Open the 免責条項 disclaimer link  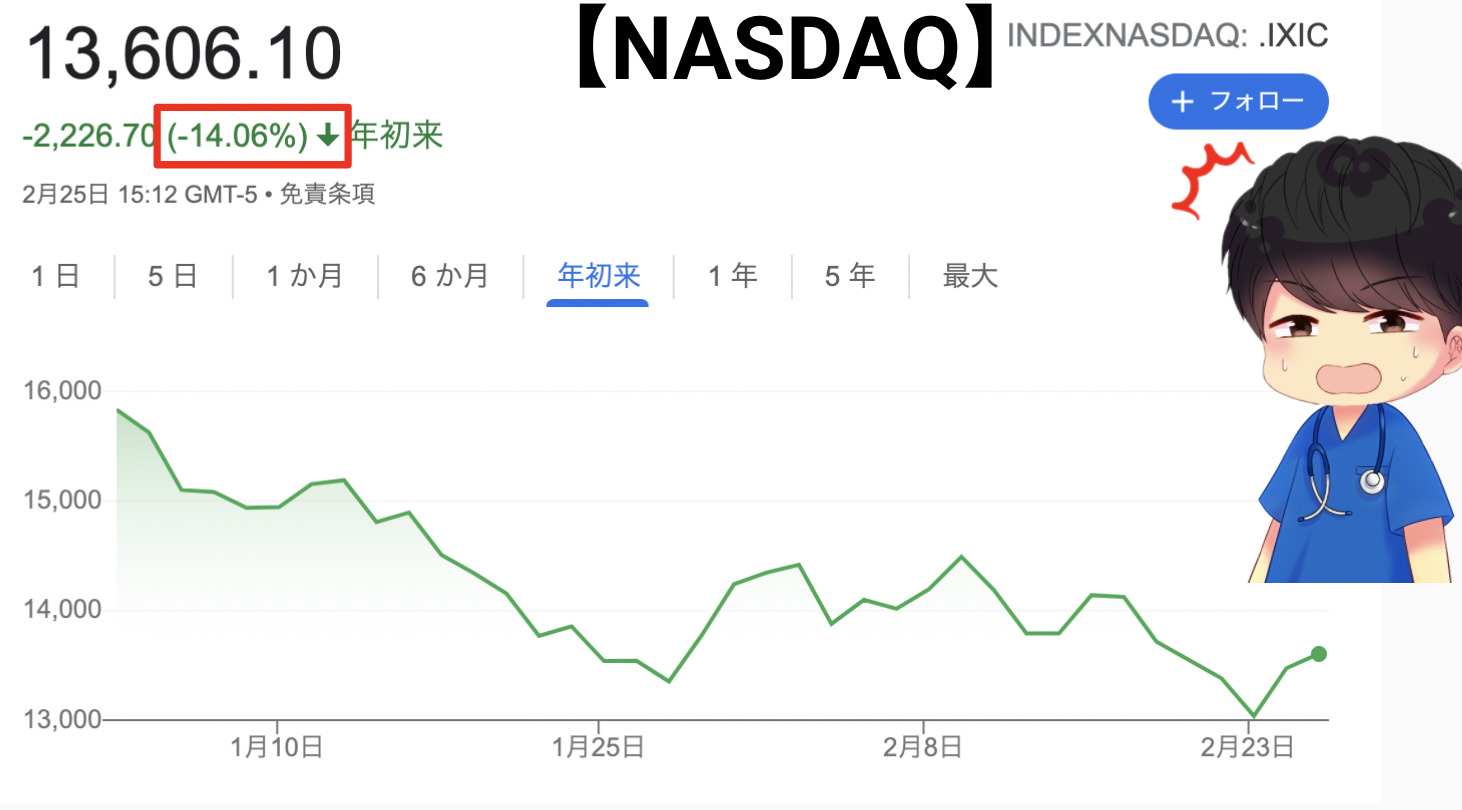pos(327,194)
